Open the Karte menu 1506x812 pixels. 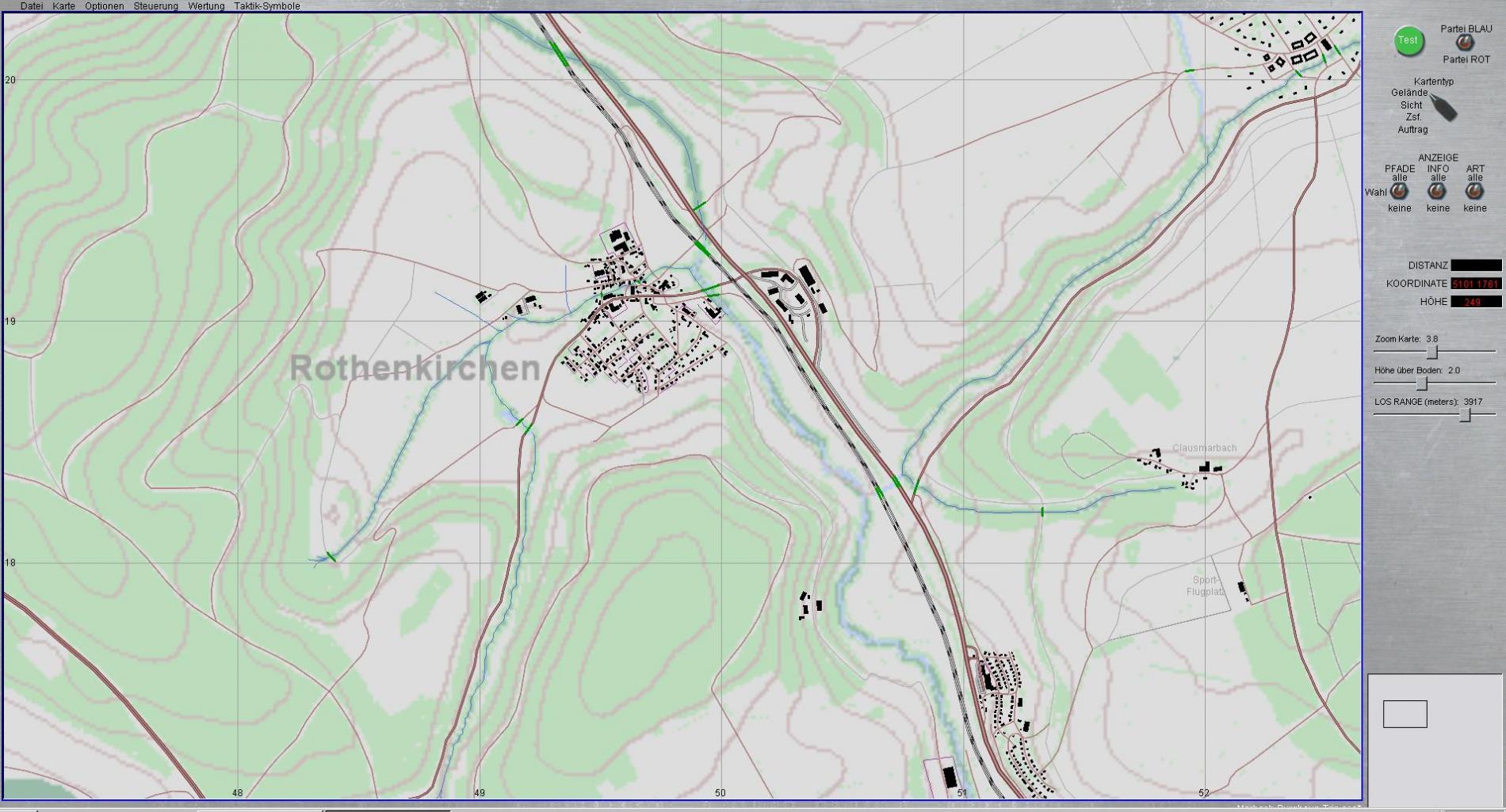pyautogui.click(x=63, y=6)
